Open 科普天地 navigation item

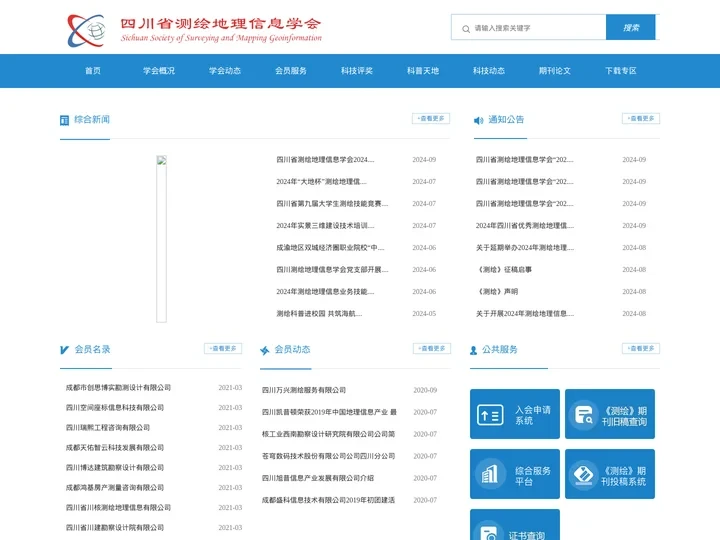pos(423,71)
